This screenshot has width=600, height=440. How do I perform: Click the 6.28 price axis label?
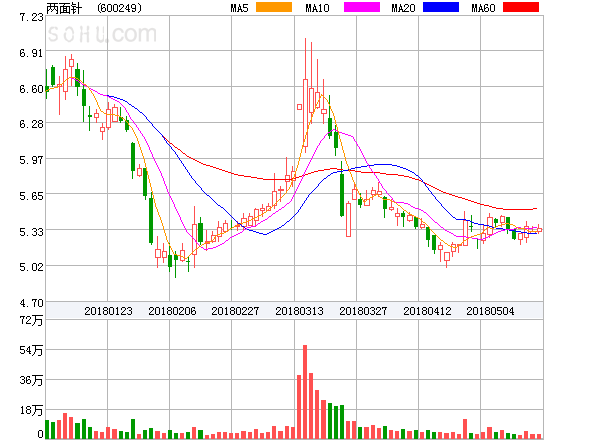pyautogui.click(x=31, y=124)
